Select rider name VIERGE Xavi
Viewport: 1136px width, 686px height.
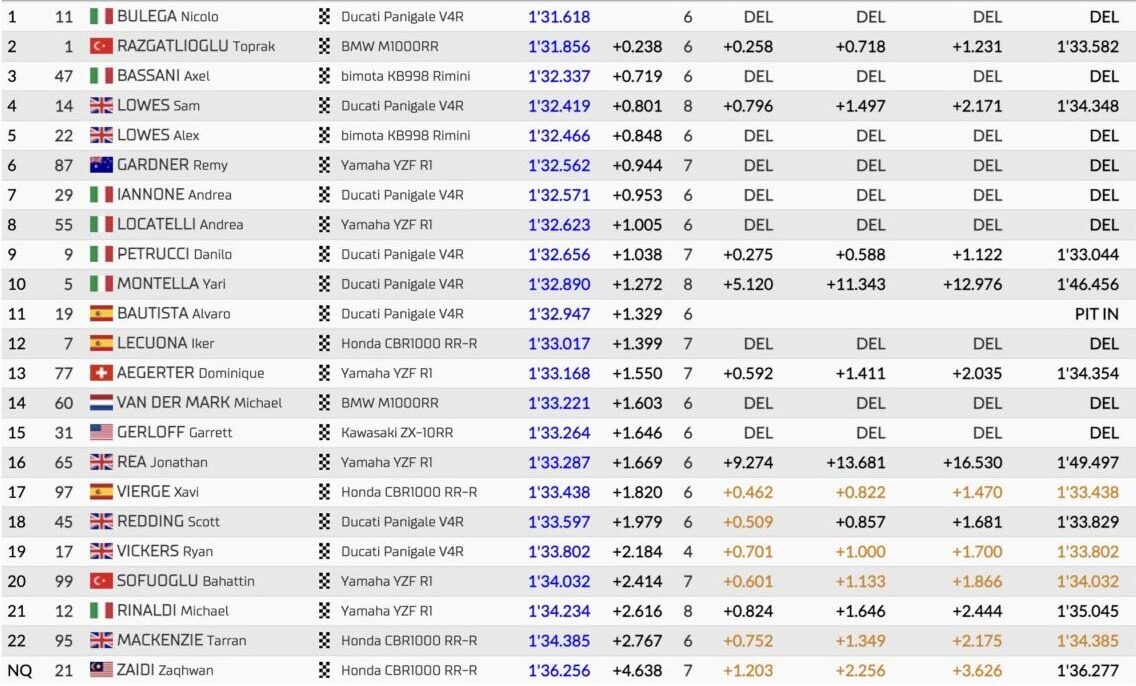pyautogui.click(x=158, y=491)
